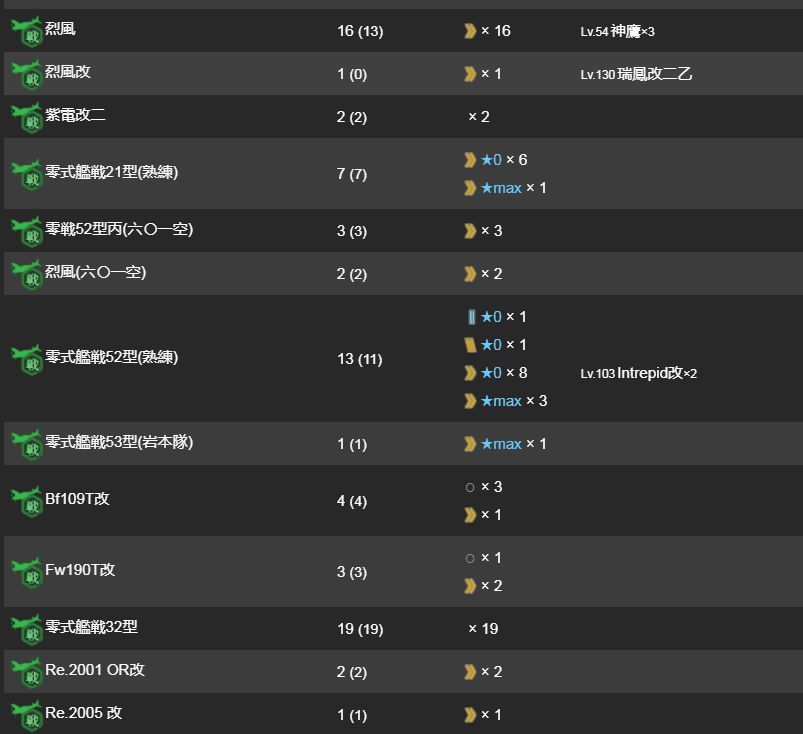The height and width of the screenshot is (734, 803).
Task: Click the fighter icon beside 零式艦戦21型(熟練)
Action: (x=27, y=174)
